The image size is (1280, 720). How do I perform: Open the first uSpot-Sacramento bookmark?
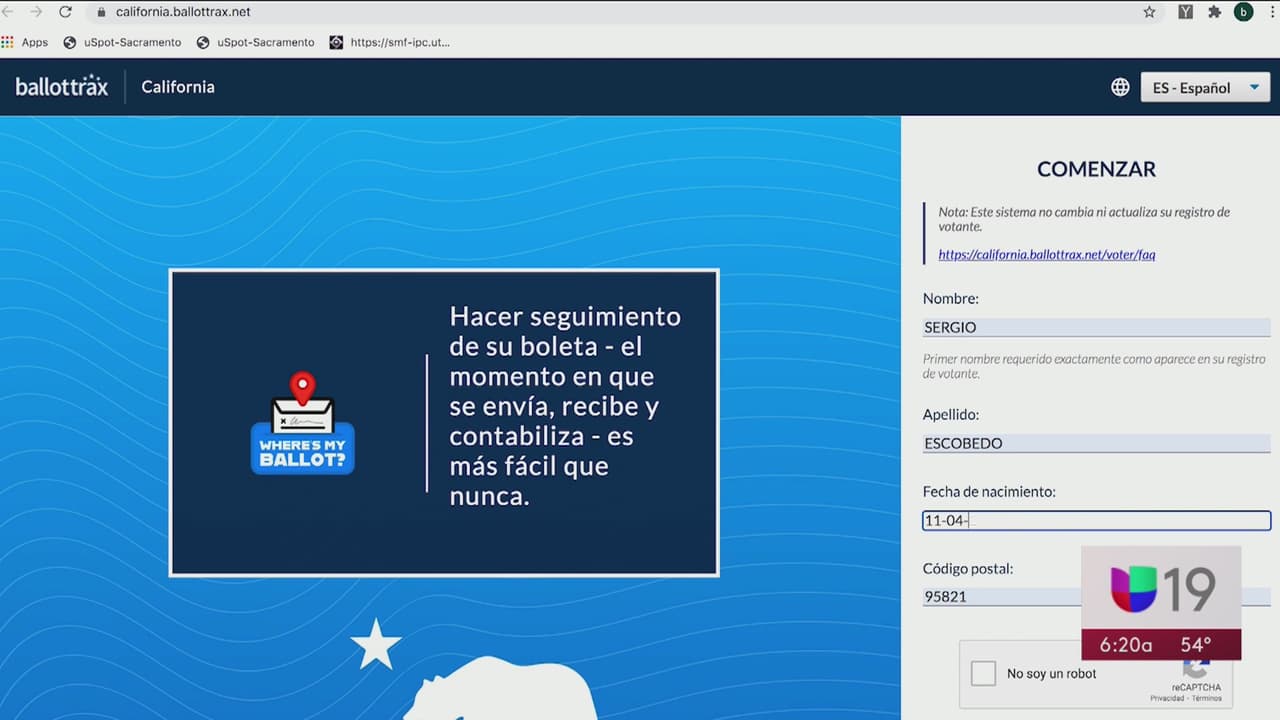(x=122, y=42)
